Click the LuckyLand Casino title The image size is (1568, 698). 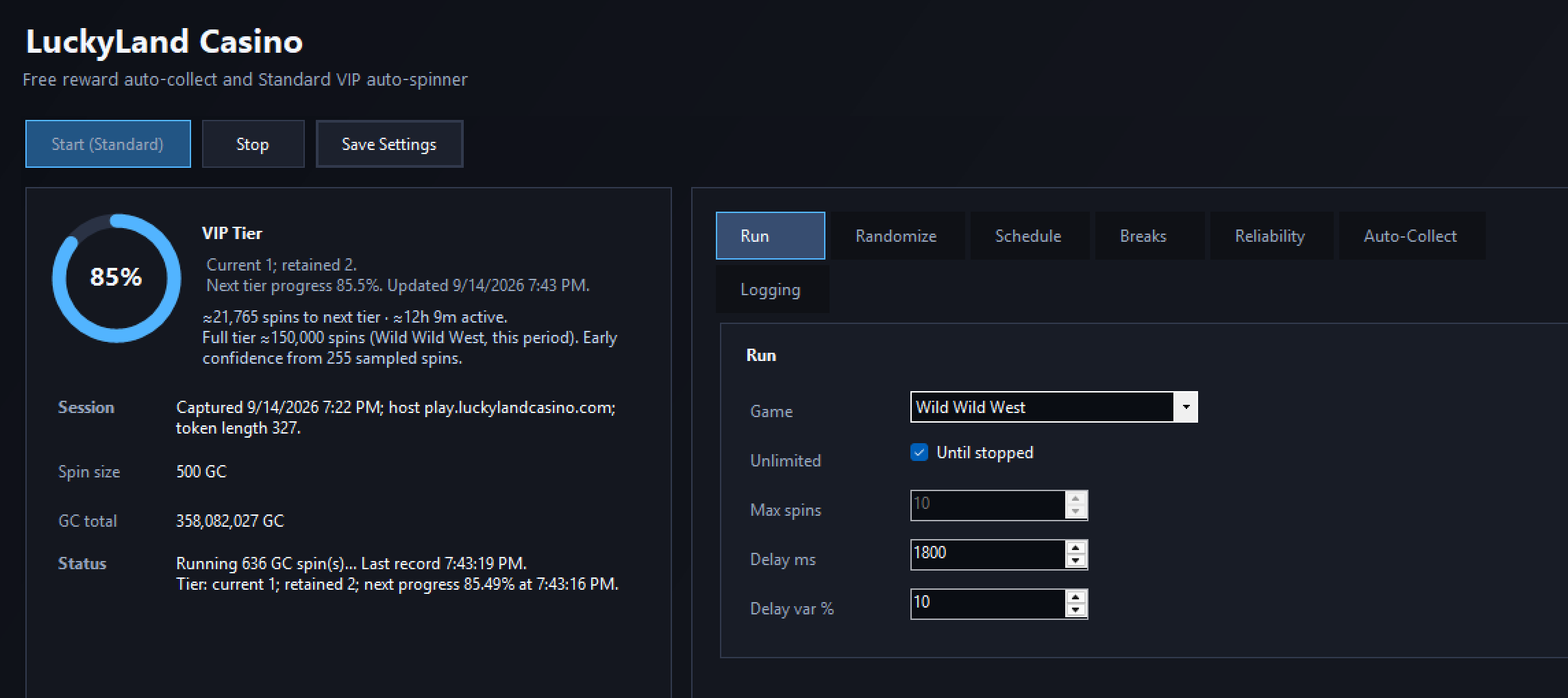tap(164, 42)
